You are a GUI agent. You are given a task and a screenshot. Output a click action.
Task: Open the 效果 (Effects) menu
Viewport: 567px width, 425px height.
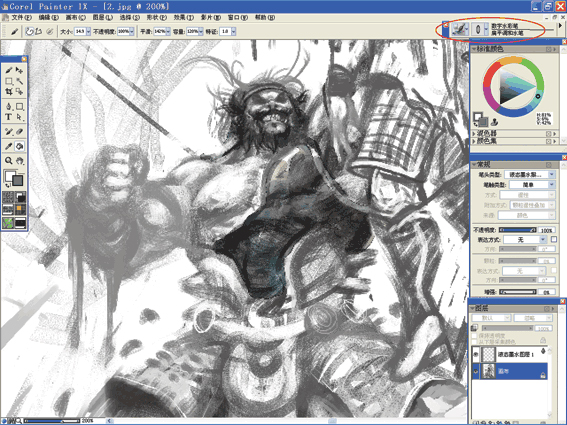(x=183, y=17)
